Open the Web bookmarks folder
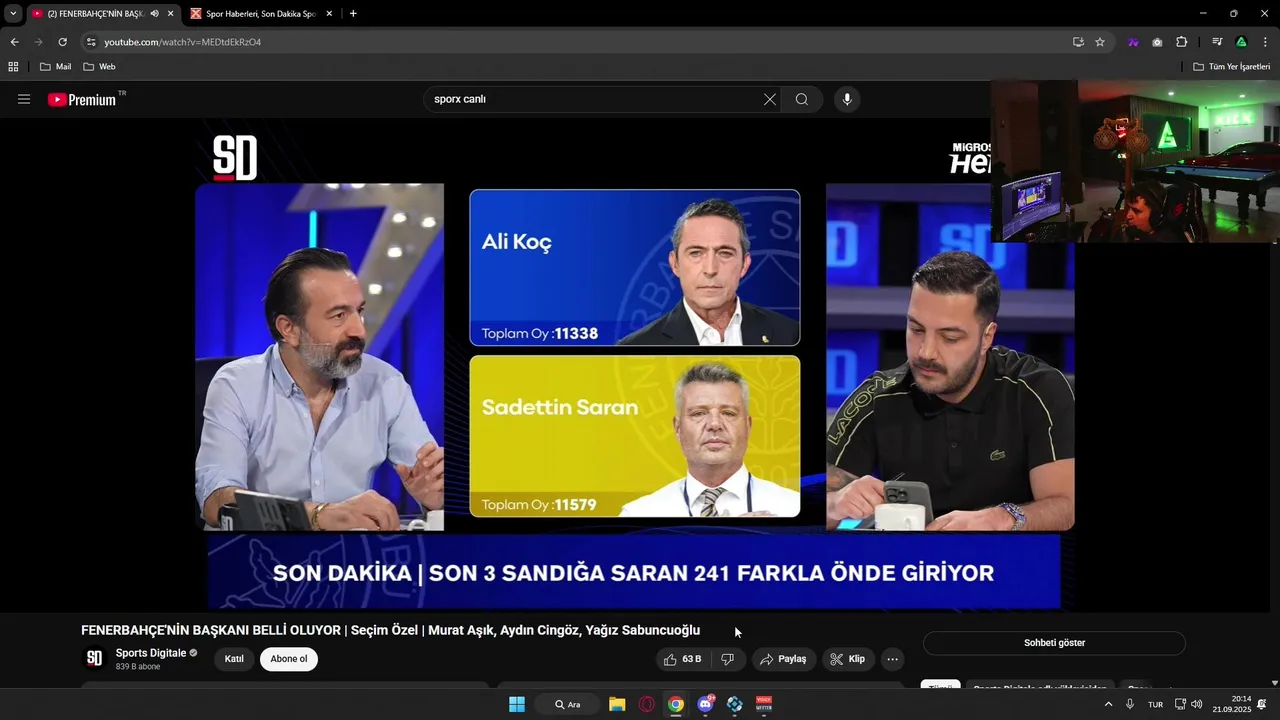 pos(99,67)
